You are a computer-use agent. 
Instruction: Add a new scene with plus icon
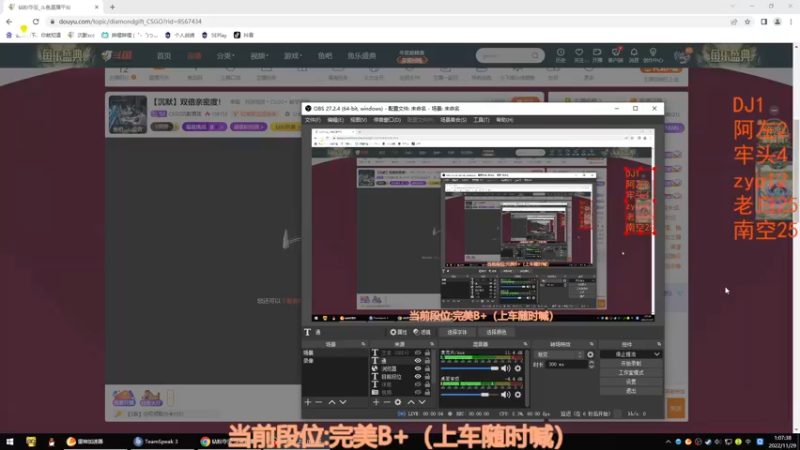point(308,402)
